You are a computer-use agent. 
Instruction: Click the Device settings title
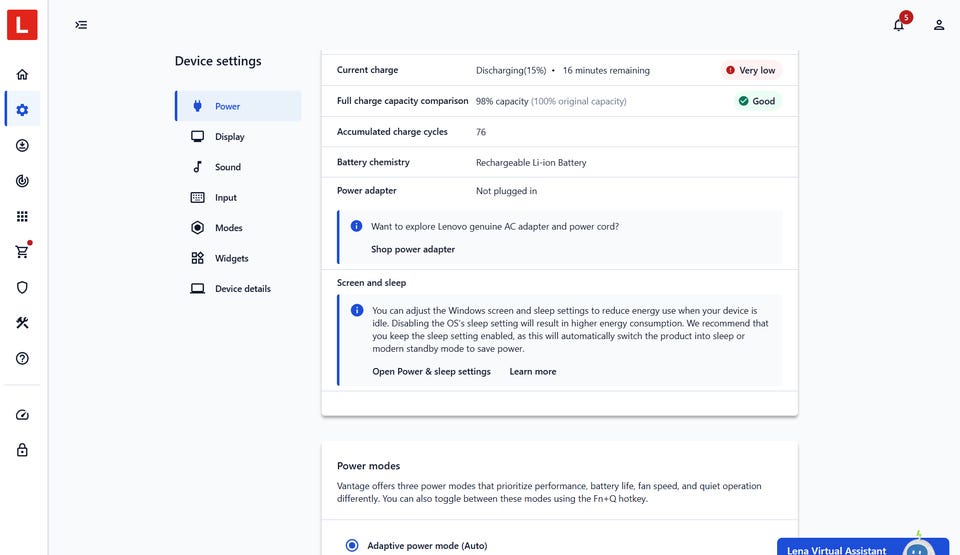coord(218,61)
